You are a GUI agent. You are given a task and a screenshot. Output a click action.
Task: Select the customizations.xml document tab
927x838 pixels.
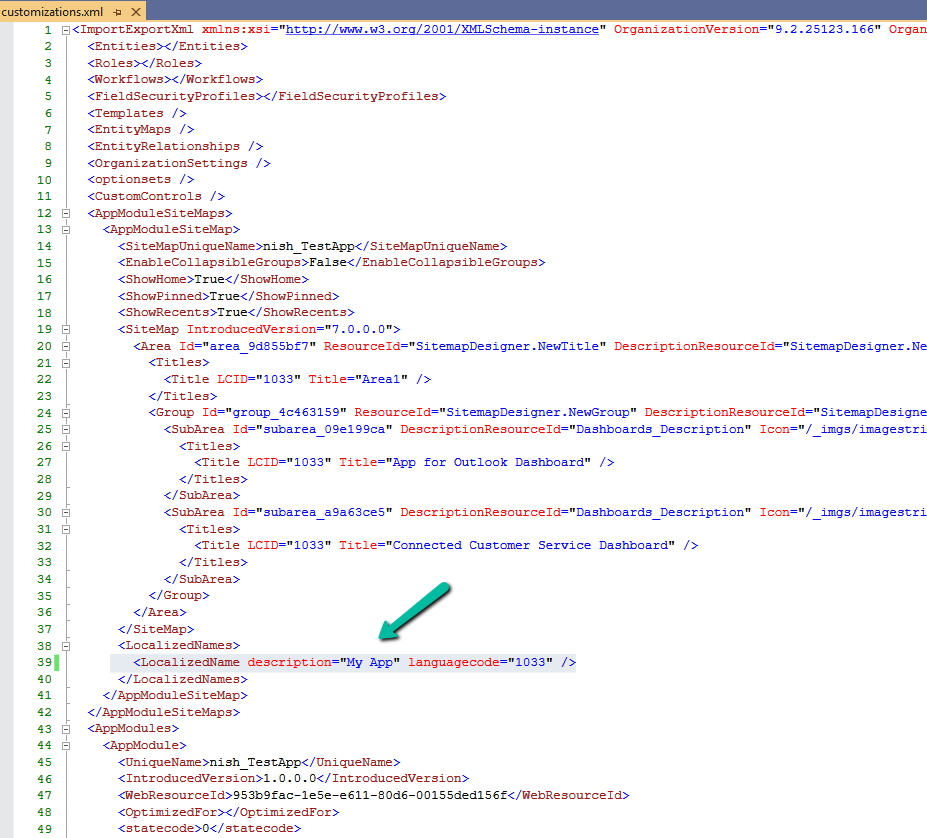[54, 11]
